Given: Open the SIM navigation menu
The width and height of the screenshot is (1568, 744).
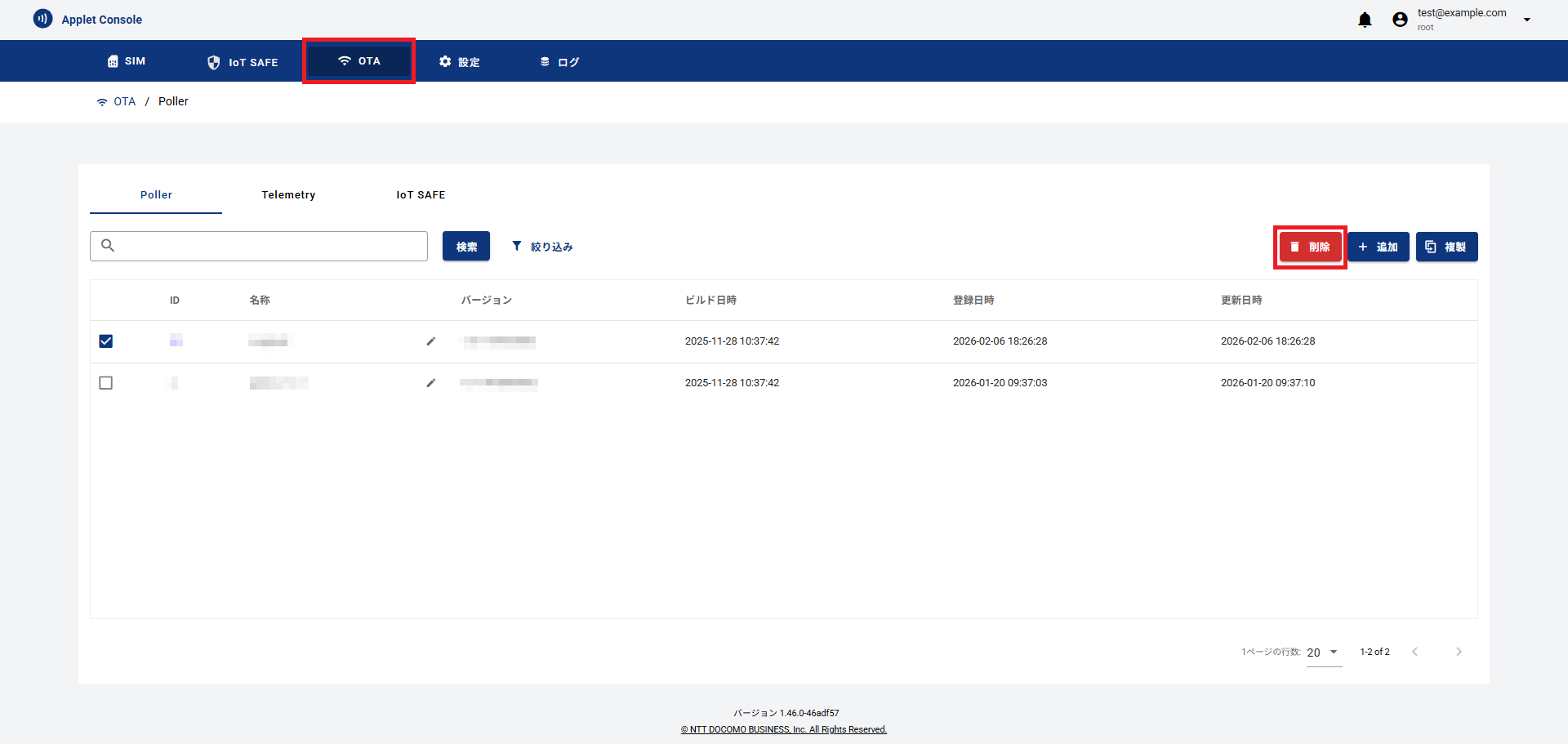Looking at the screenshot, I should point(127,61).
